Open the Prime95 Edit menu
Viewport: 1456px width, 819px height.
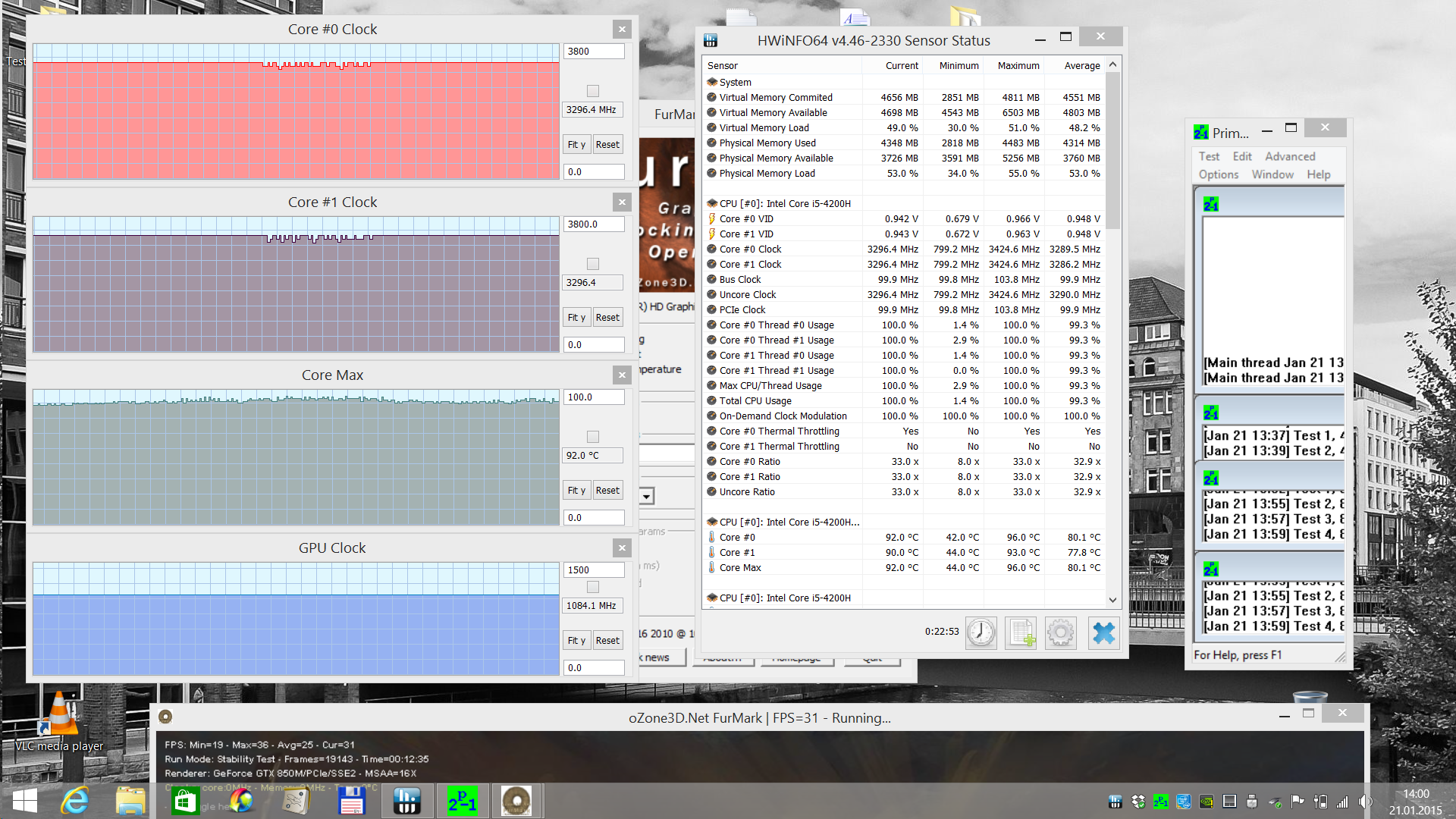tap(1242, 156)
